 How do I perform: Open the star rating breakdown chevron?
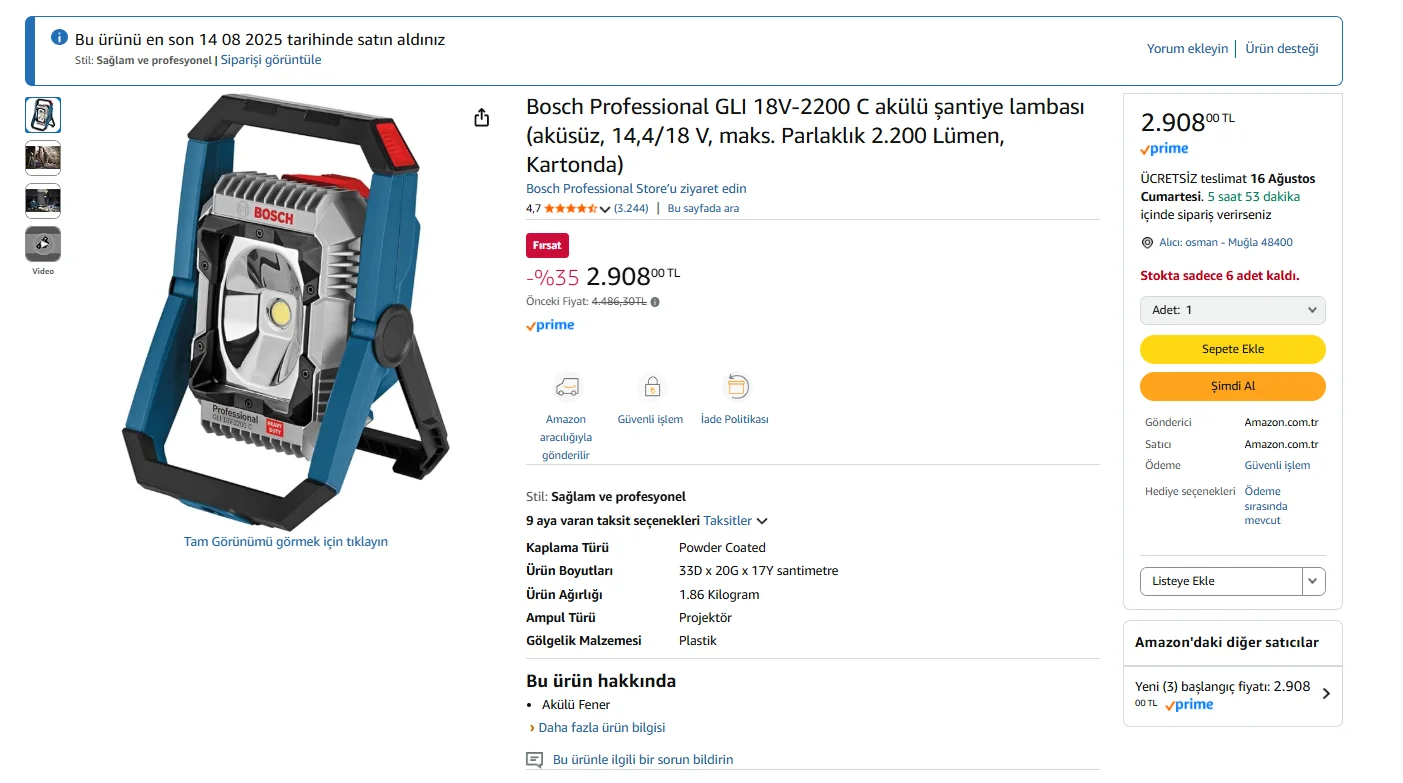coord(605,209)
